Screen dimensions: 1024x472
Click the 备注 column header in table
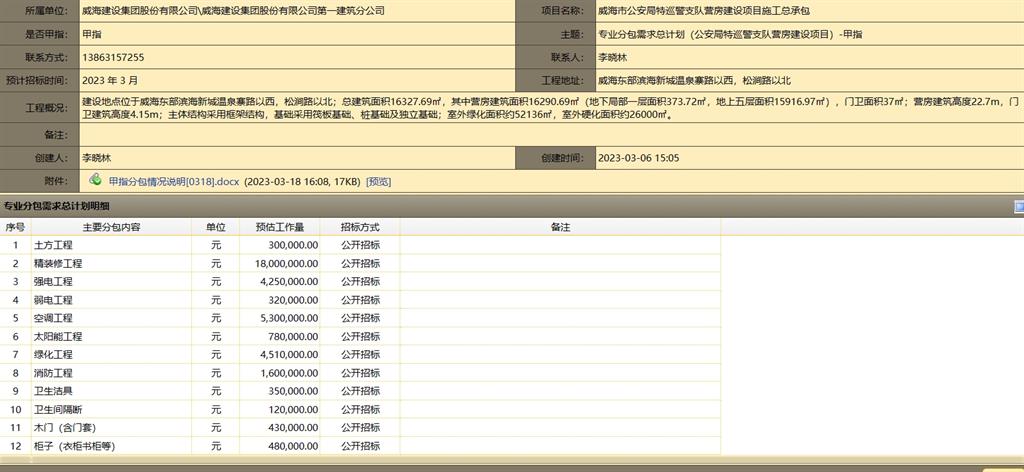560,227
